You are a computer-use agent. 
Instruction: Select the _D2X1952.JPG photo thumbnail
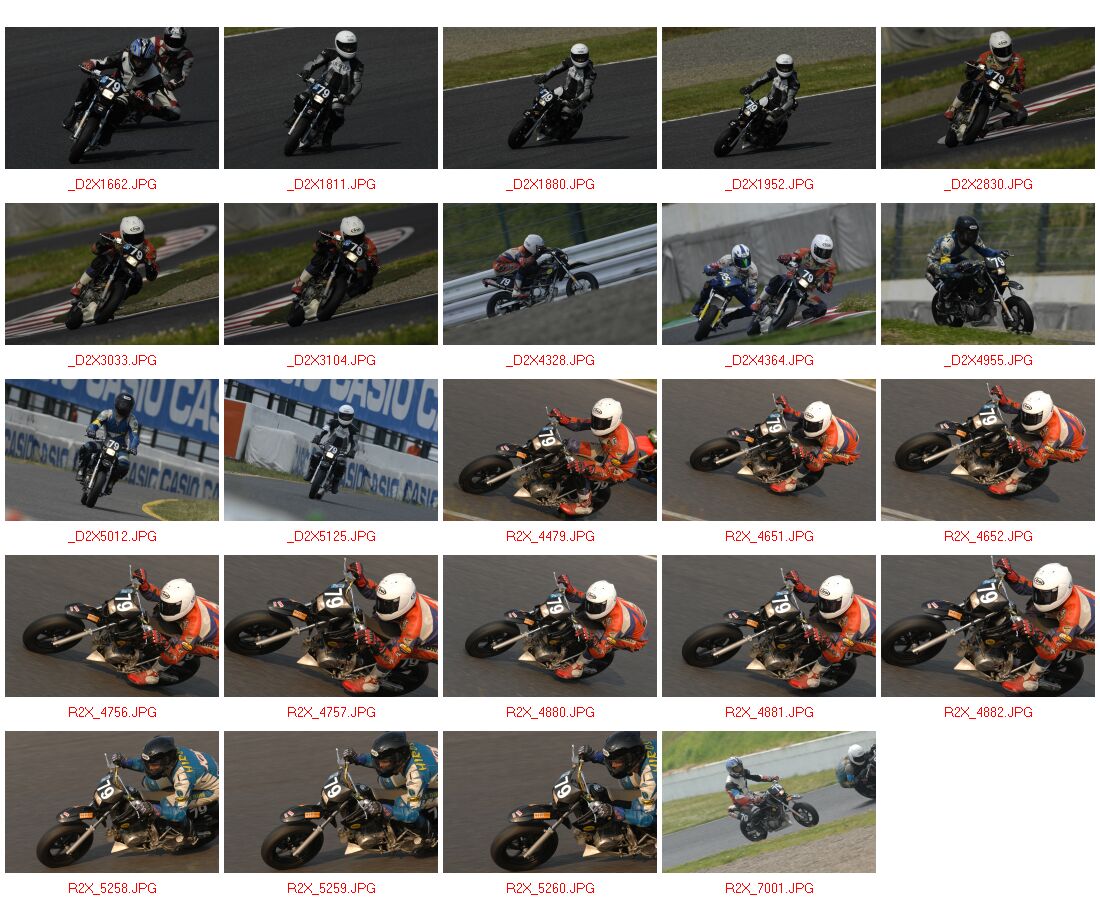pos(769,98)
